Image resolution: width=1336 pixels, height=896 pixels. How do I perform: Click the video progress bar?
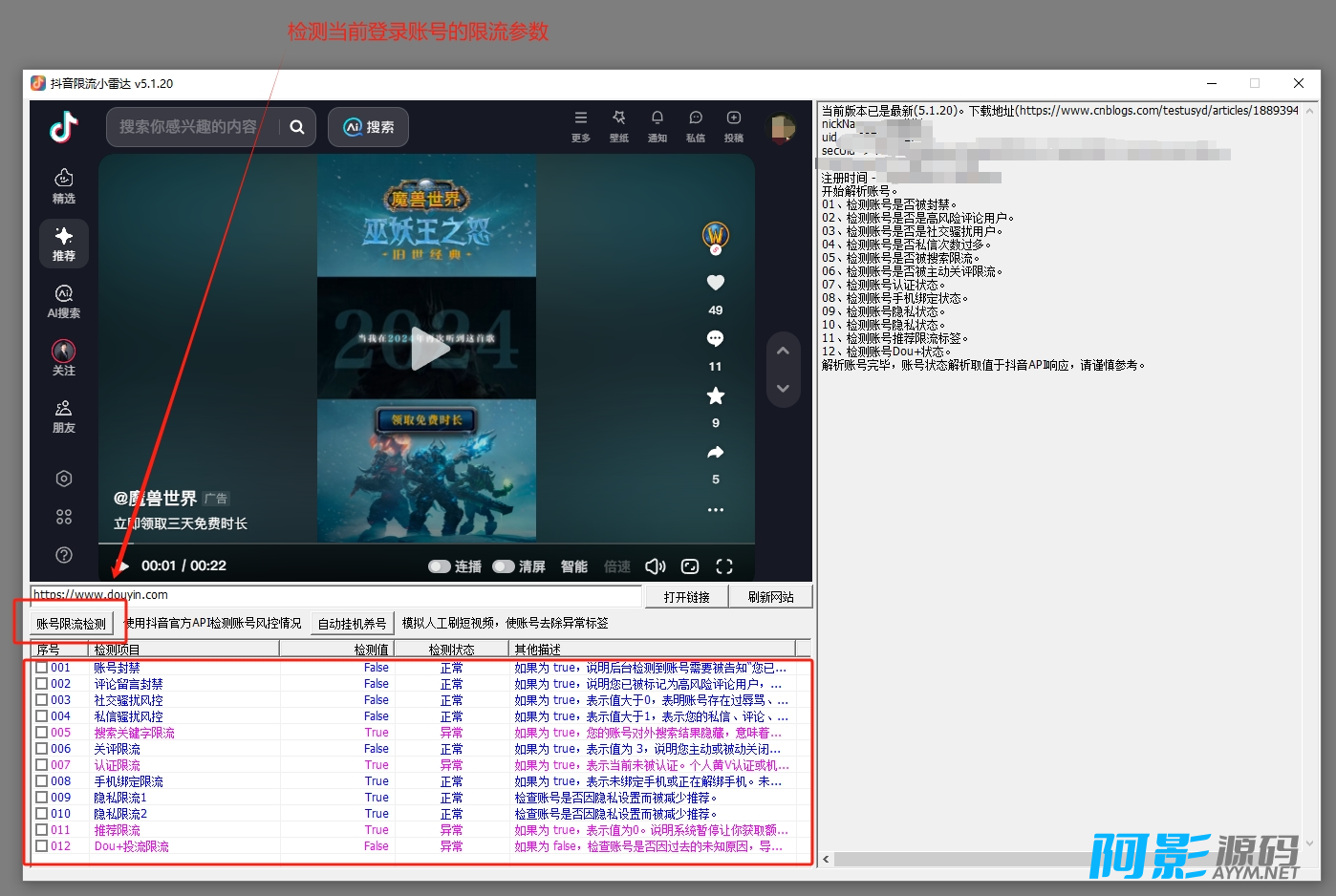pyautogui.click(x=426, y=544)
